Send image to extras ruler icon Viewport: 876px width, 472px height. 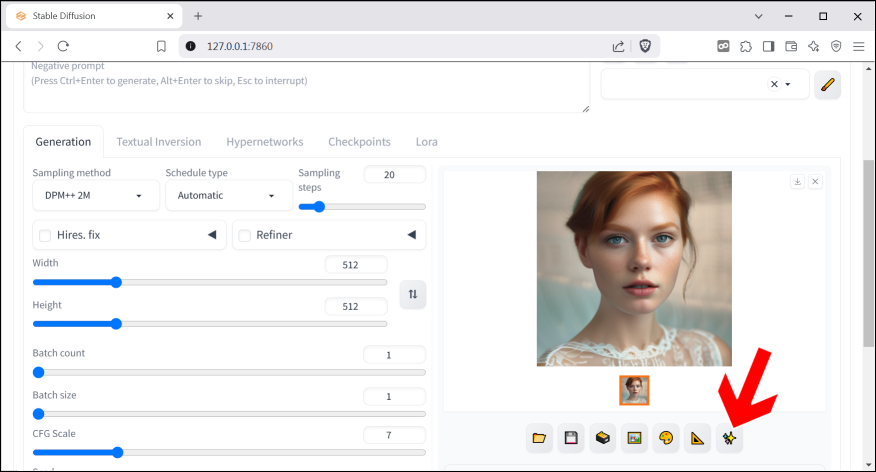697,438
